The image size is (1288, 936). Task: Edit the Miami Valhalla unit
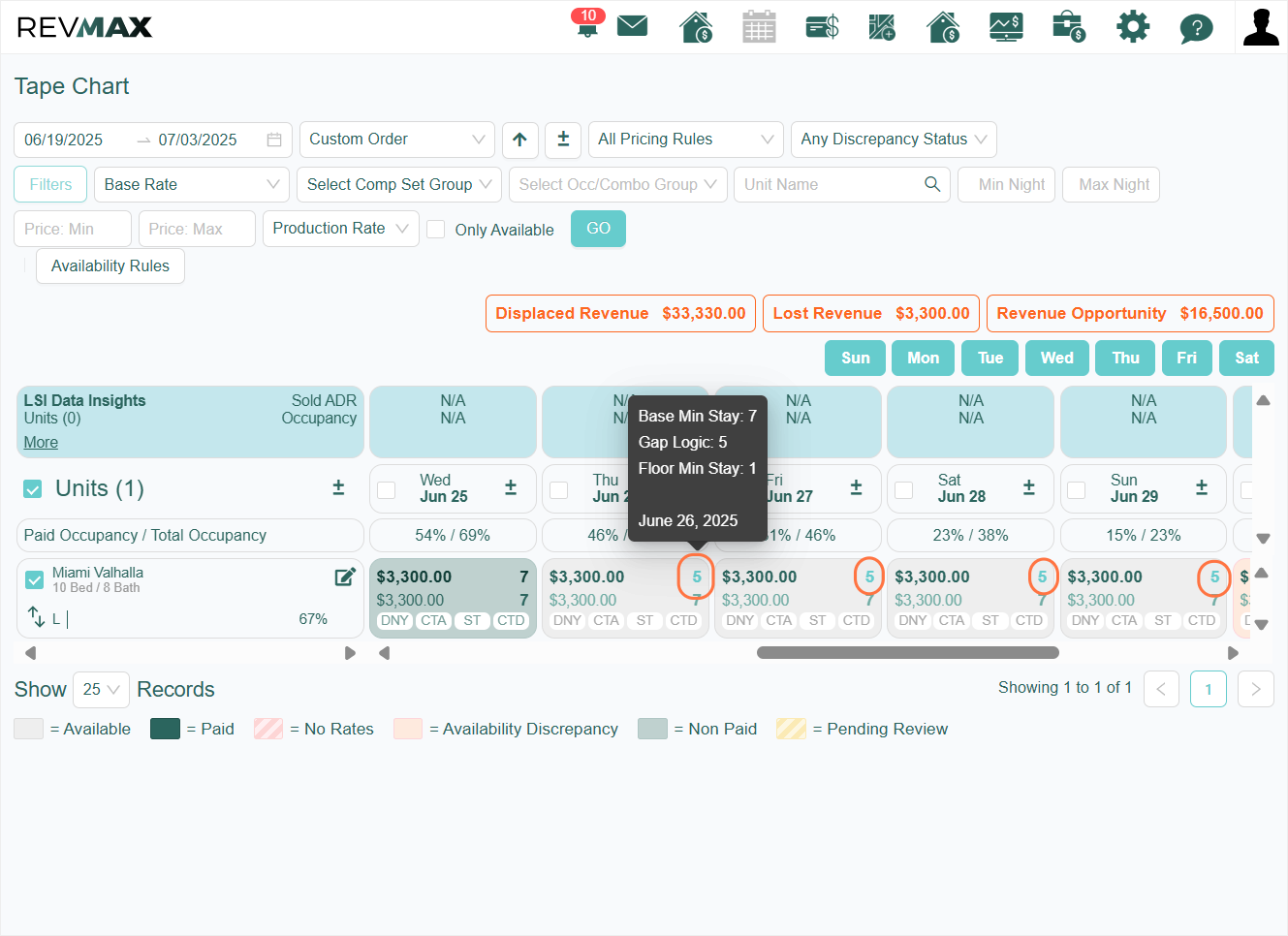click(x=345, y=577)
